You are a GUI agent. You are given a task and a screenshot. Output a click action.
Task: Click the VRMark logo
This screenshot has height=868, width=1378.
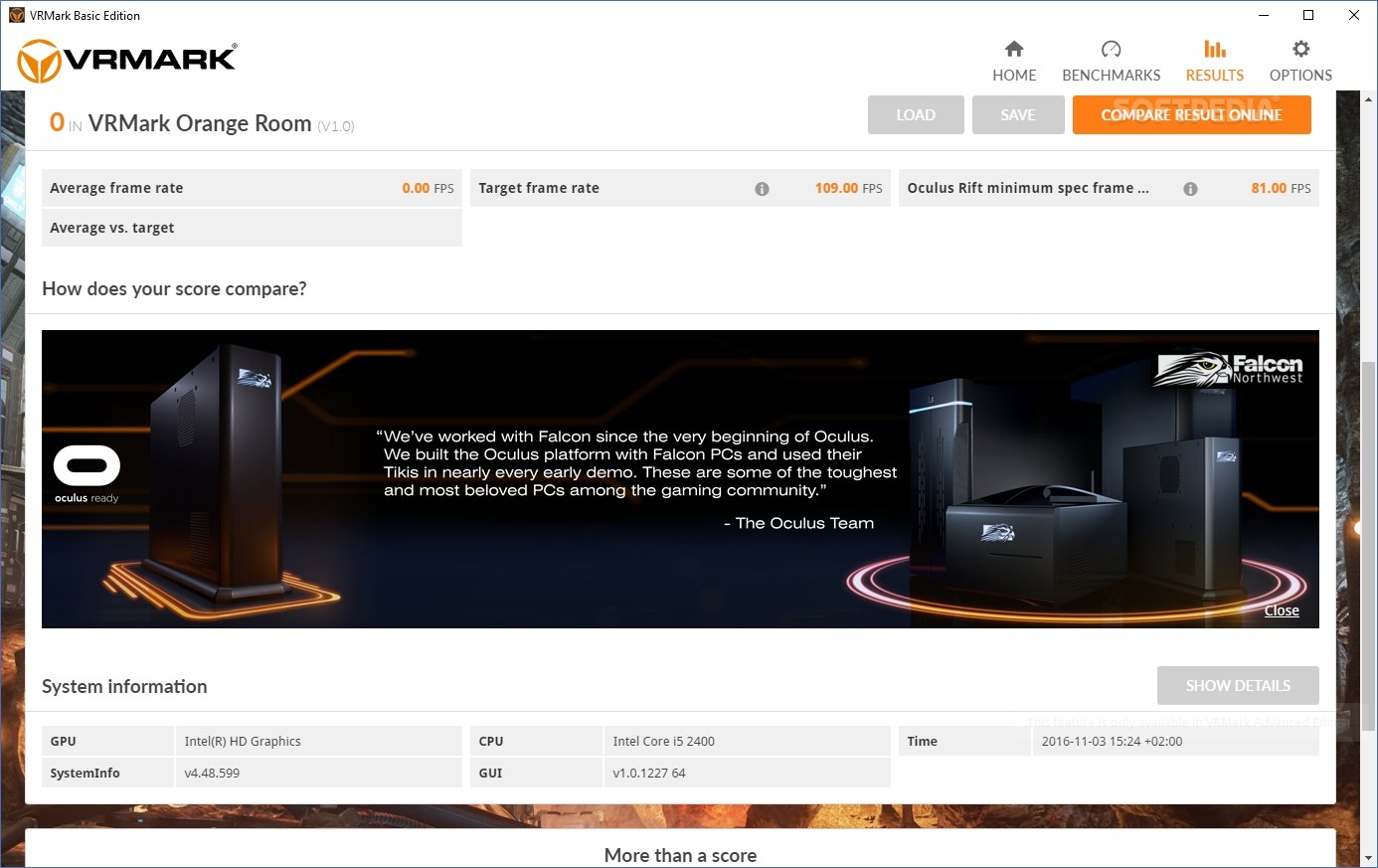[x=127, y=61]
